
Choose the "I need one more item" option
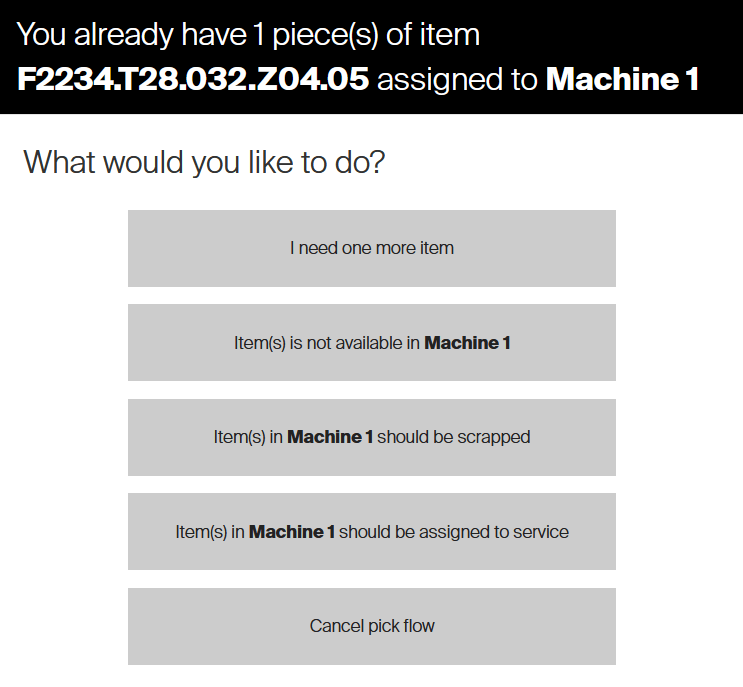click(372, 248)
